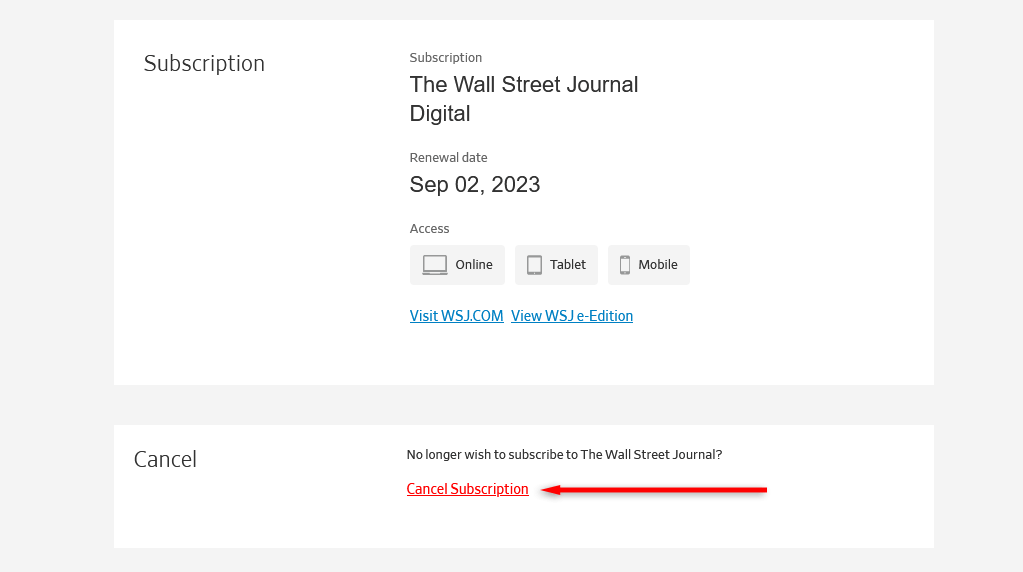Click the Sep 02, 2023 renewal date
This screenshot has width=1023, height=572.
(475, 184)
